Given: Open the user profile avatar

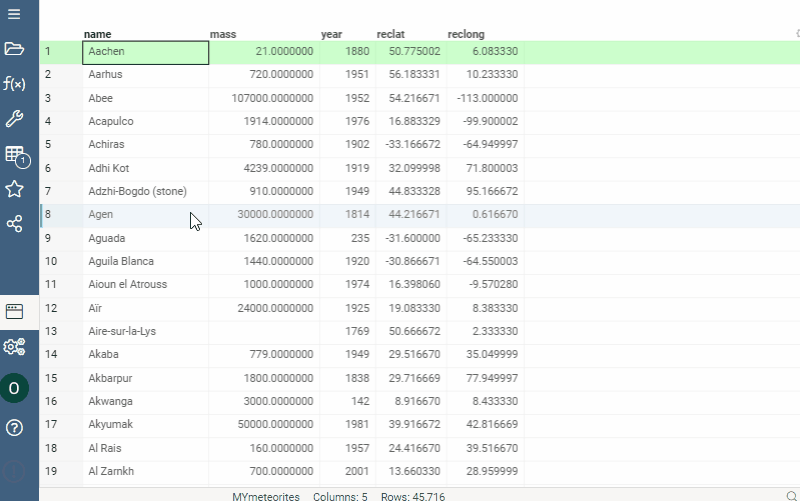Looking at the screenshot, I should coord(14,388).
